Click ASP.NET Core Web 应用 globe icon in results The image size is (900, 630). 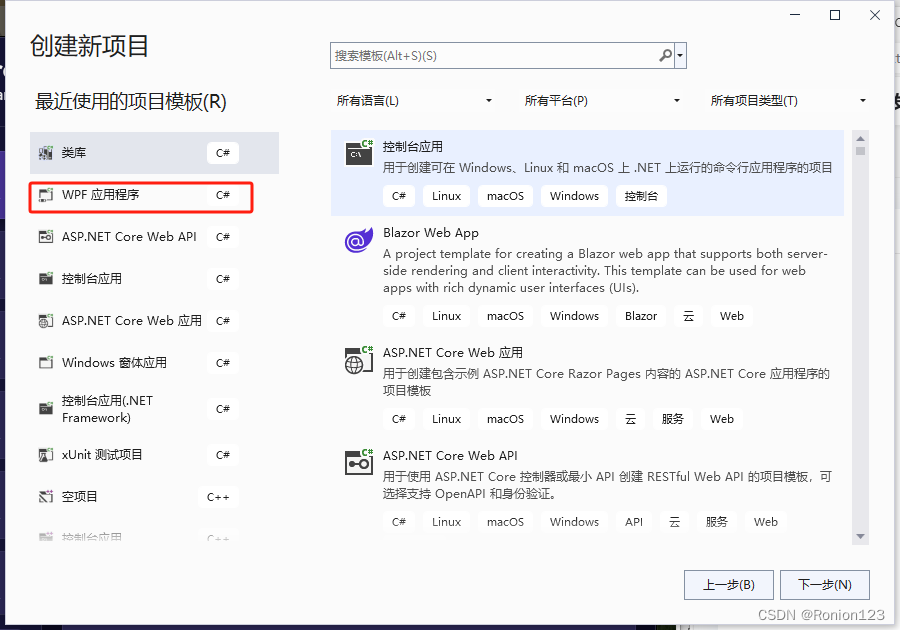coord(359,360)
